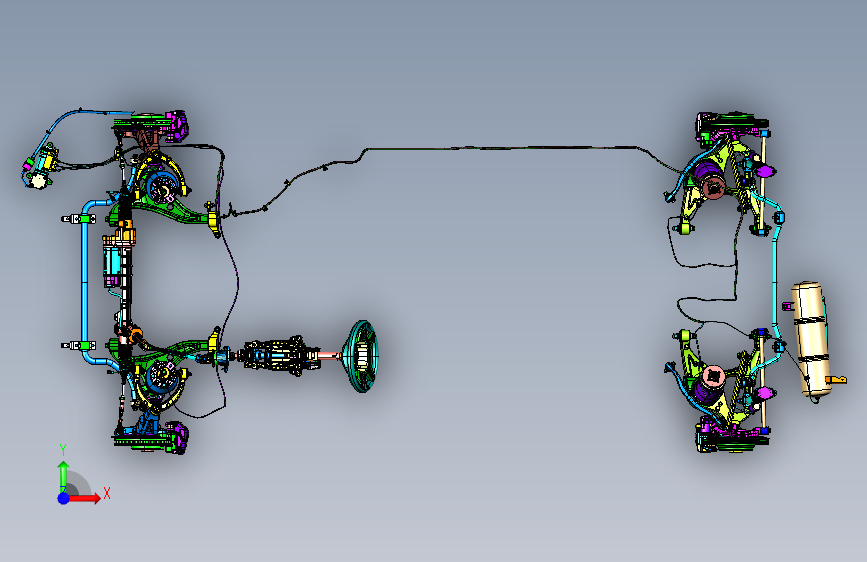This screenshot has height=562, width=867.
Task: Select the orange bracket on the air tank
Action: point(836,379)
